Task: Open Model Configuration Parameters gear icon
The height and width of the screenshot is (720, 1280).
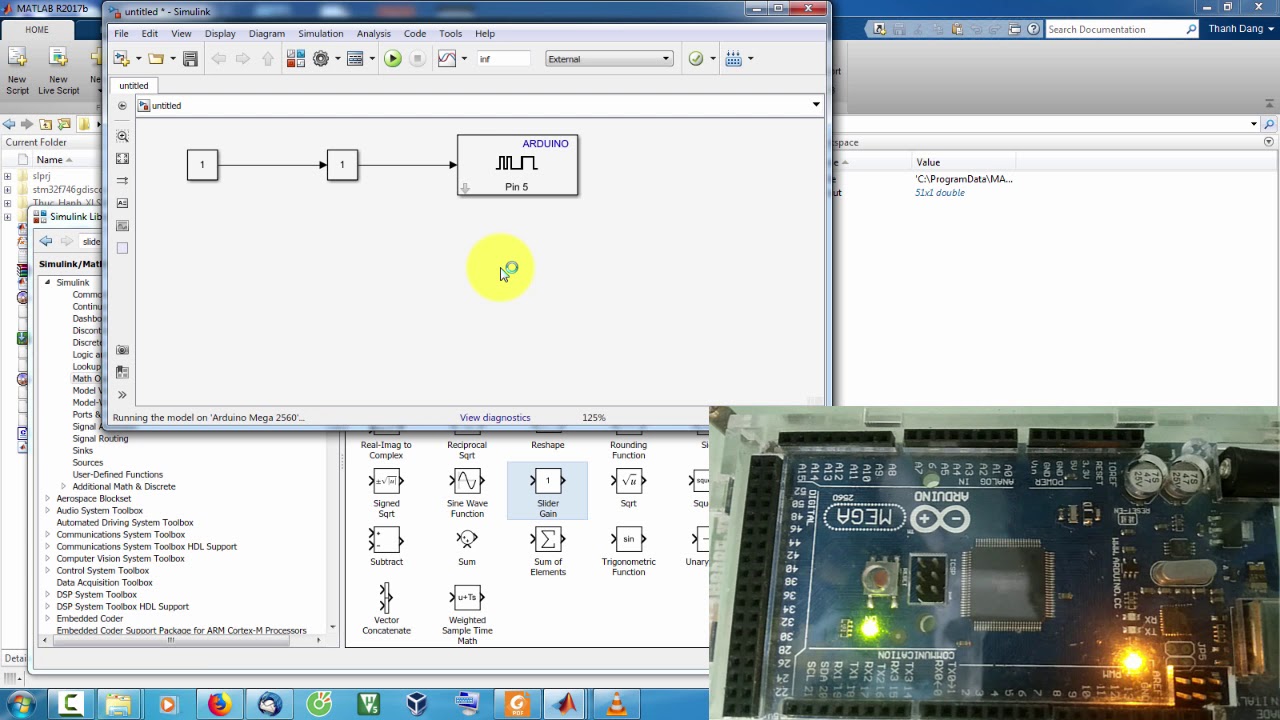Action: 321,59
